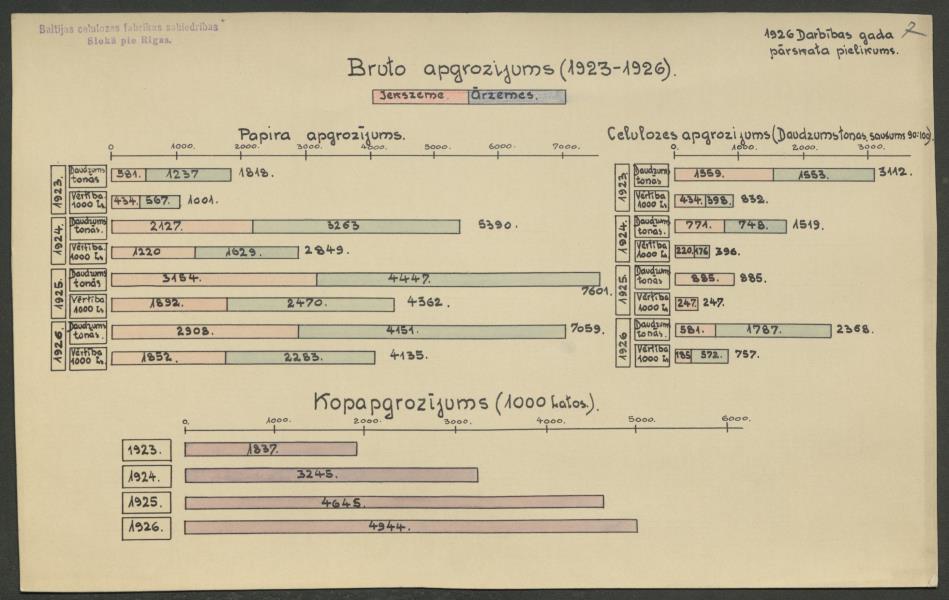Select the purple bar labeled 3245
The image size is (949, 600).
point(331,475)
